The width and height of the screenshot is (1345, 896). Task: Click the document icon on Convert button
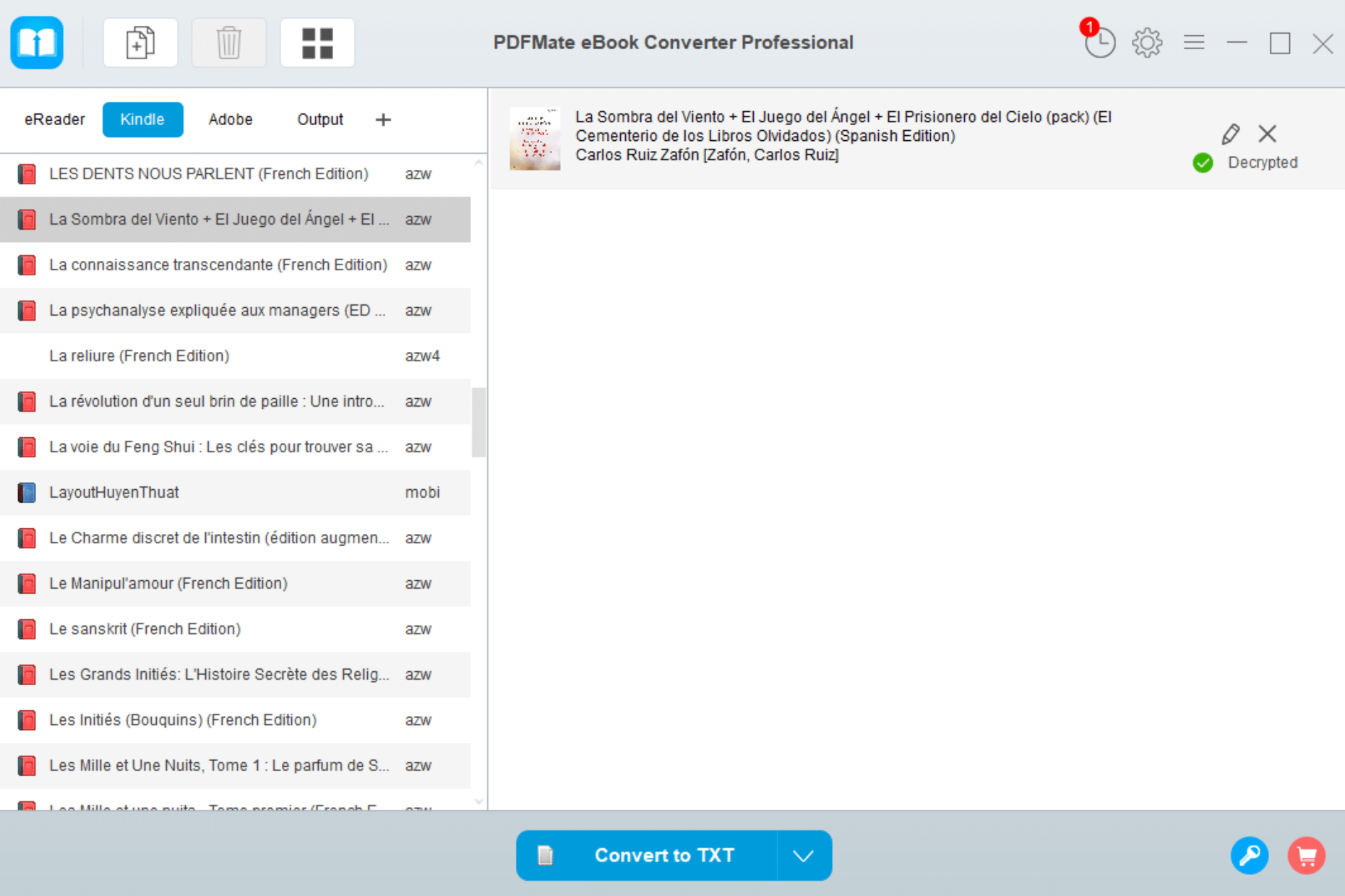pyautogui.click(x=546, y=856)
